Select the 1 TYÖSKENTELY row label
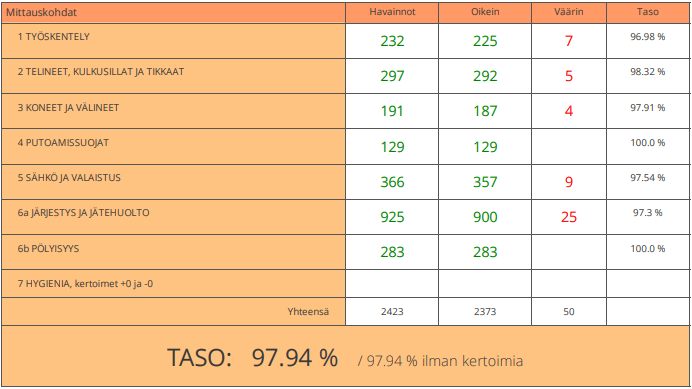The image size is (692, 389). (54, 37)
